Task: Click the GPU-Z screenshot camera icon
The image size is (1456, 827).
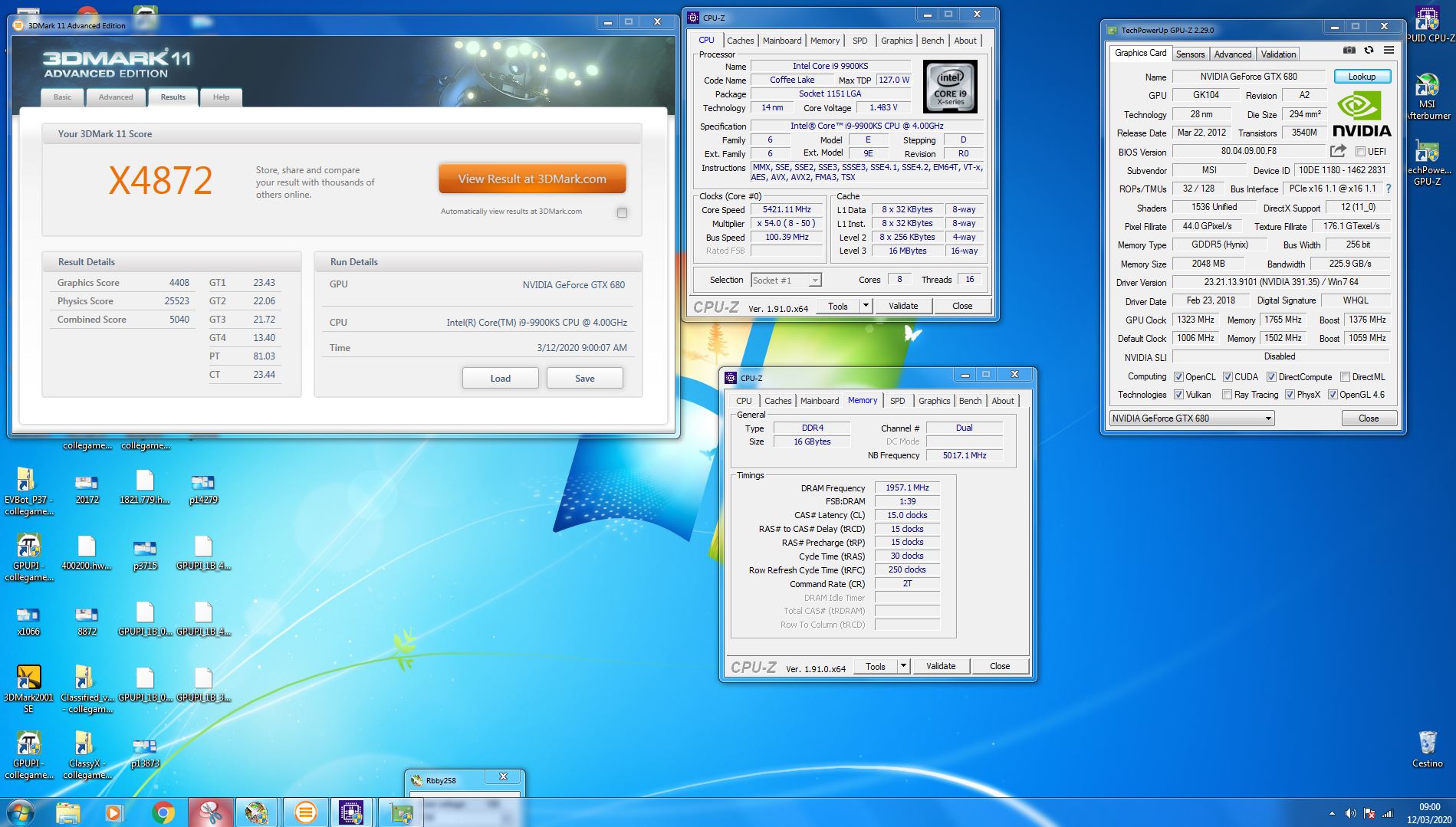Action: click(x=1349, y=50)
